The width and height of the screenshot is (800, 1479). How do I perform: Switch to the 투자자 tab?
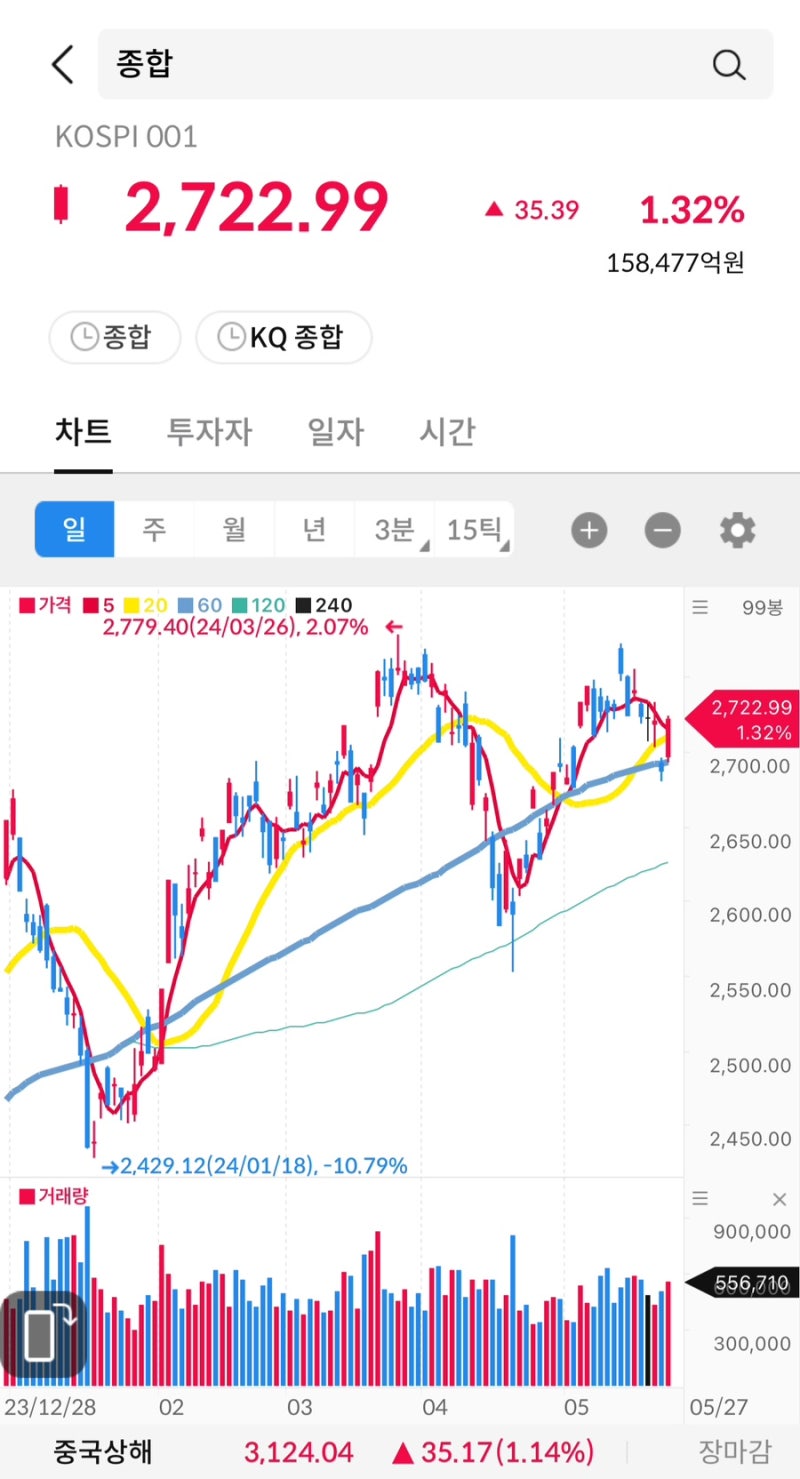click(208, 432)
